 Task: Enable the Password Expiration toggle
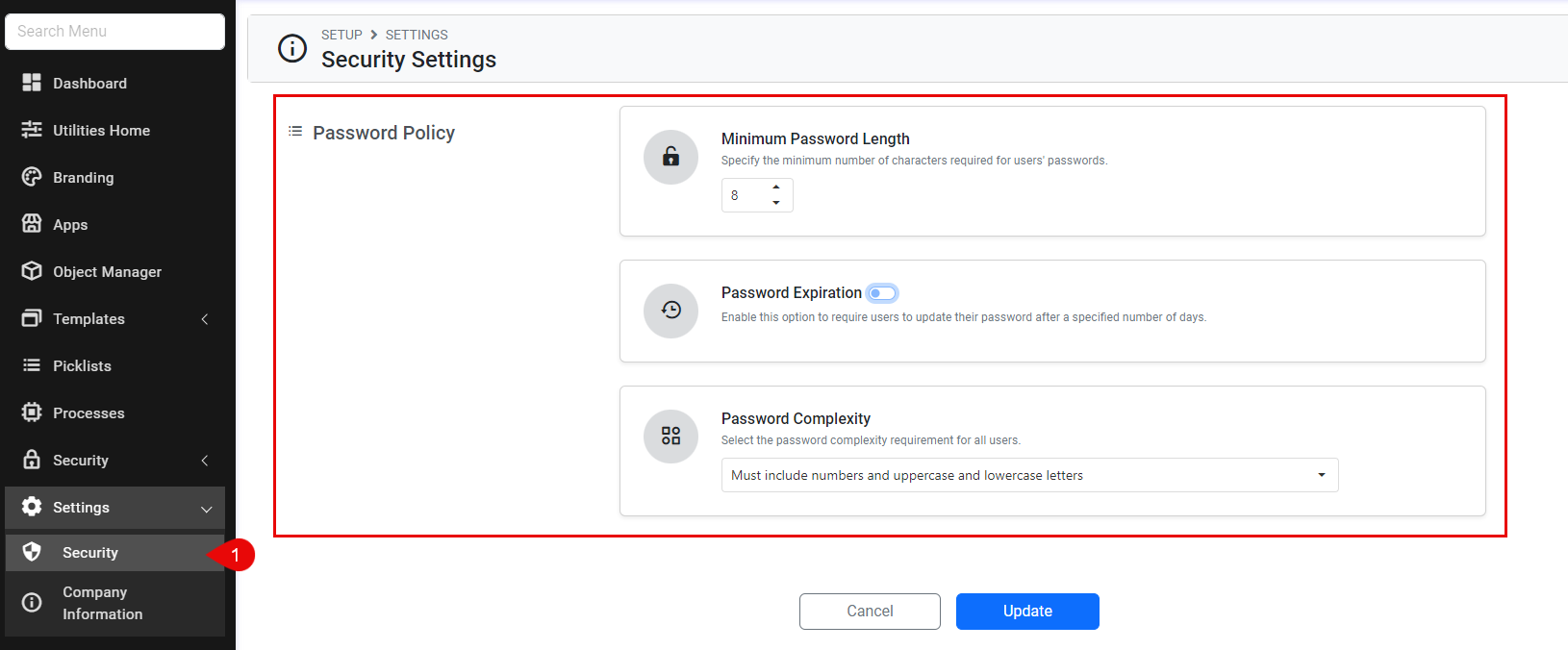[882, 293]
